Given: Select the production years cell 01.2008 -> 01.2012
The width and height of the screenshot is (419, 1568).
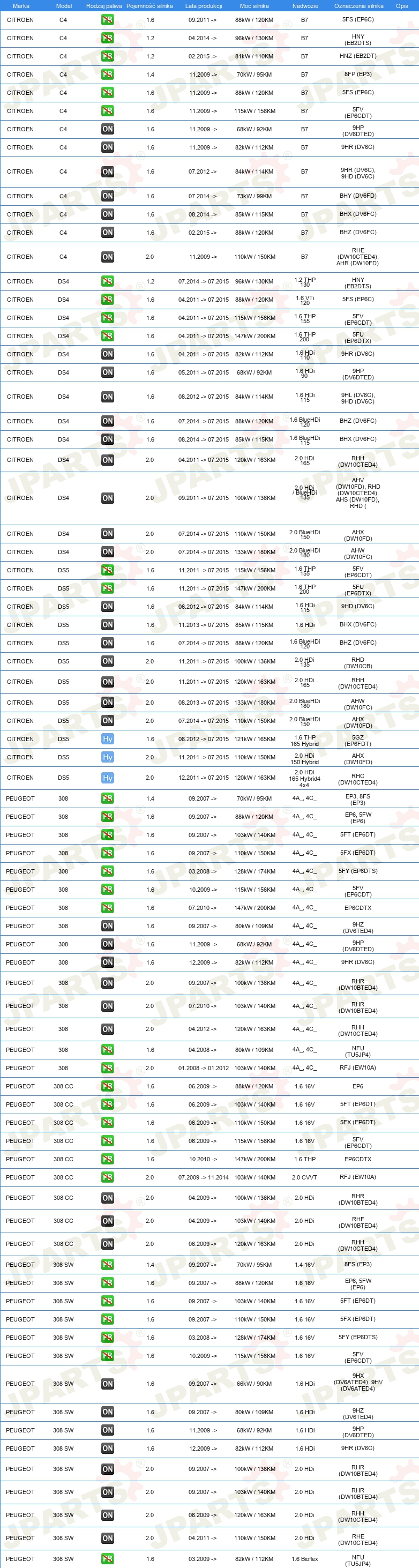Looking at the screenshot, I should pyautogui.click(x=204, y=1068).
